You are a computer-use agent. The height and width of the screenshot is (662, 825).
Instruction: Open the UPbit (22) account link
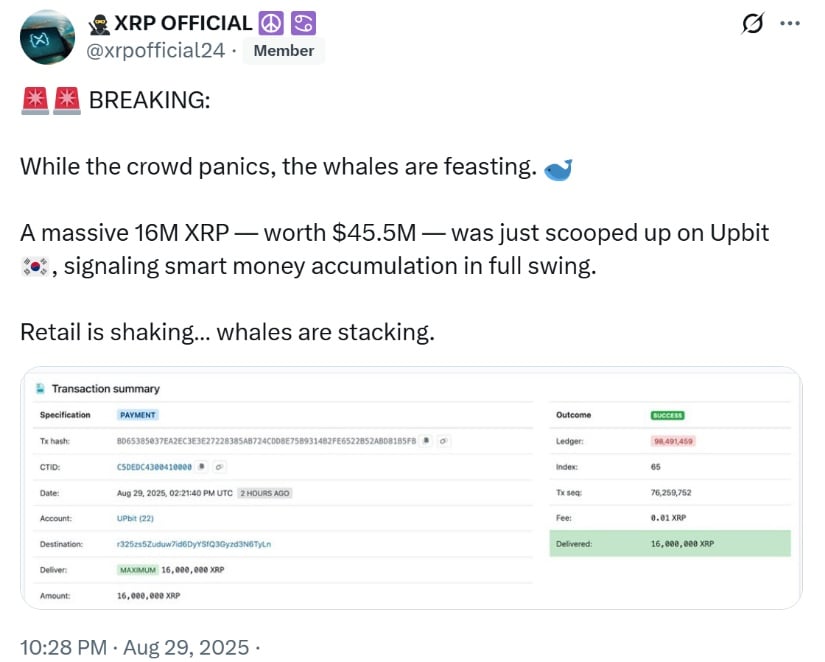135,518
